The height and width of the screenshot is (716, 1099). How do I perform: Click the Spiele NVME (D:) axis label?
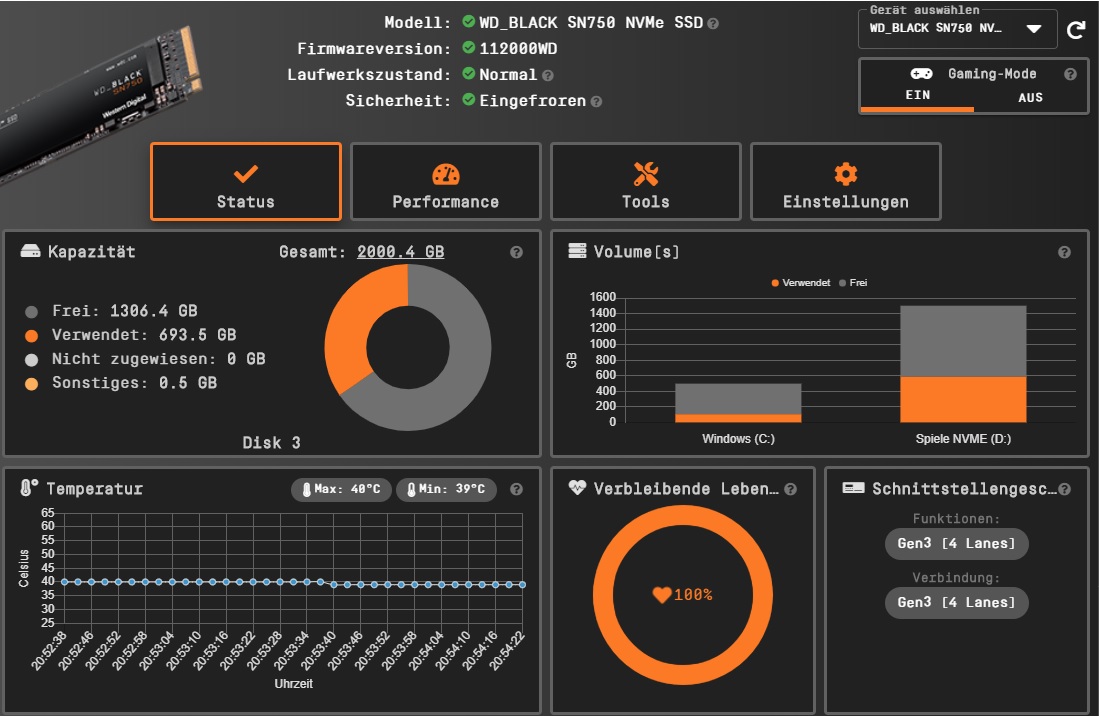point(963,439)
